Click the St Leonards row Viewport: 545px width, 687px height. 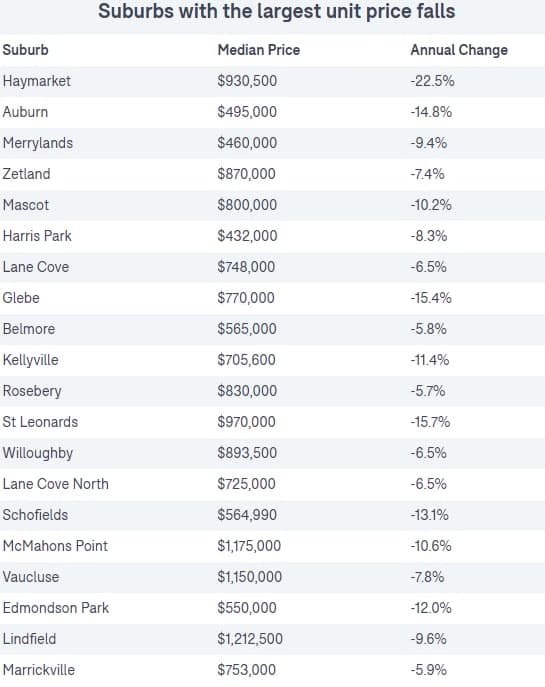coord(272,422)
